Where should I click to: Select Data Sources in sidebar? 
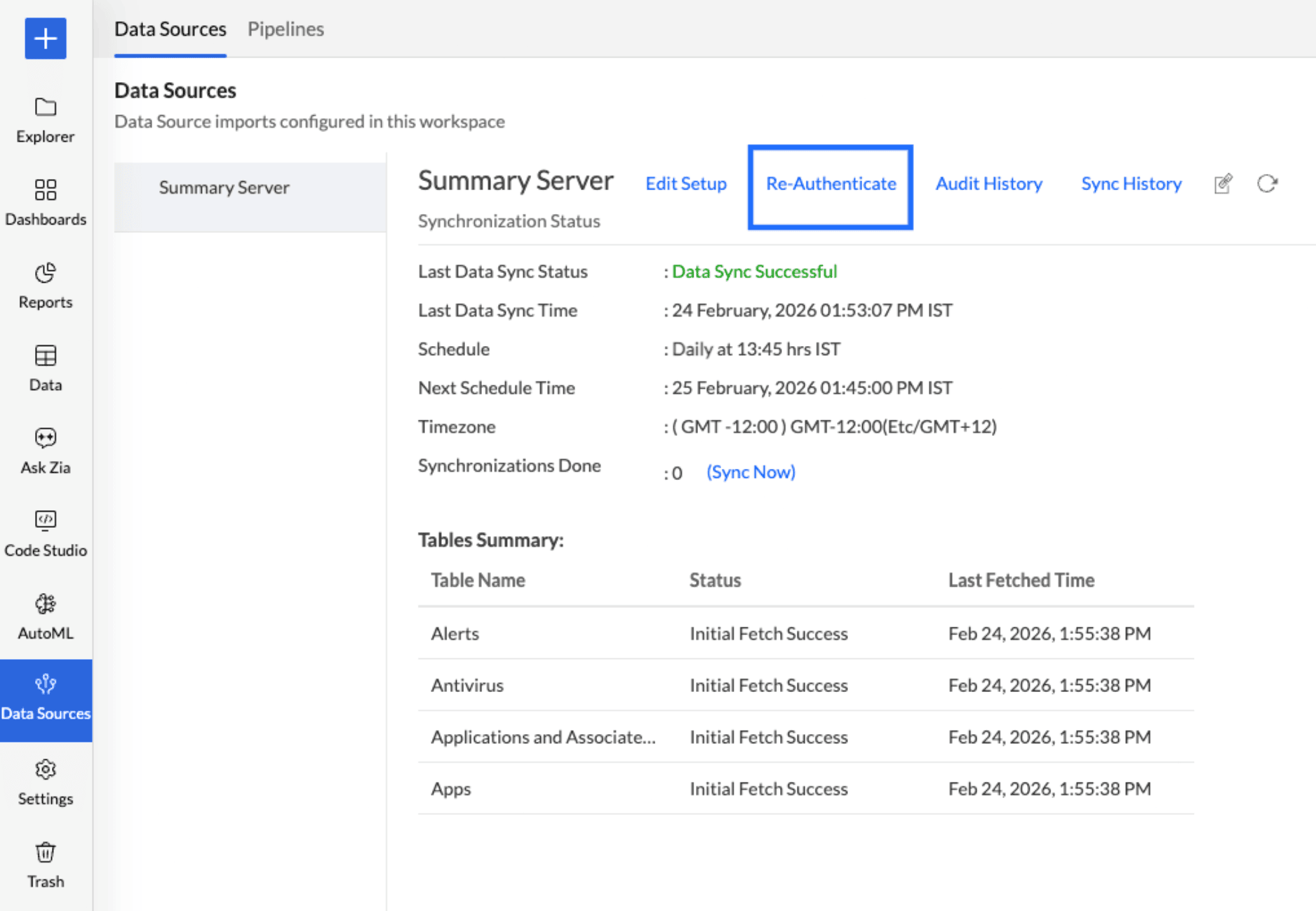[46, 700]
